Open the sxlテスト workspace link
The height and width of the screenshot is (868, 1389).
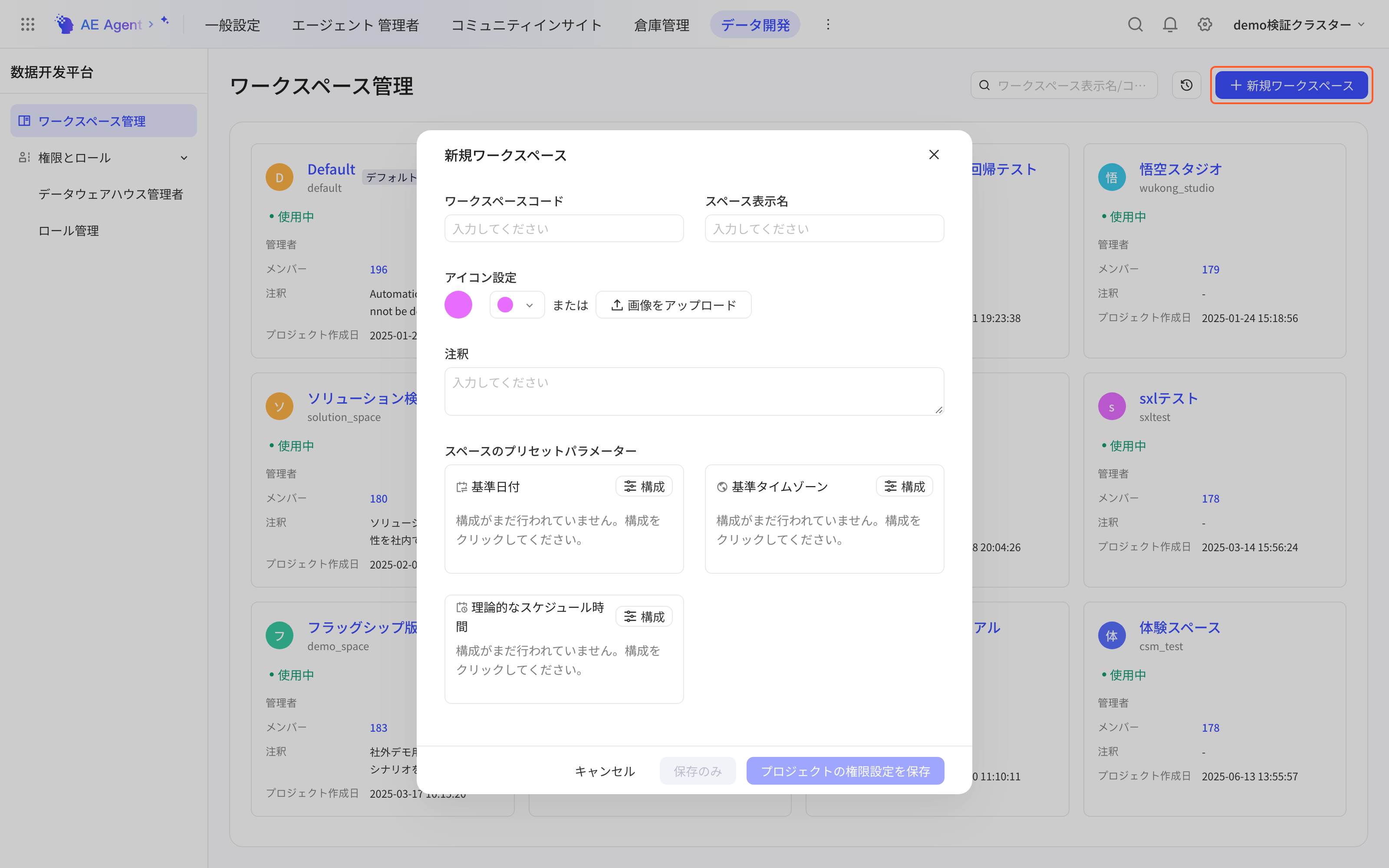tap(1168, 398)
